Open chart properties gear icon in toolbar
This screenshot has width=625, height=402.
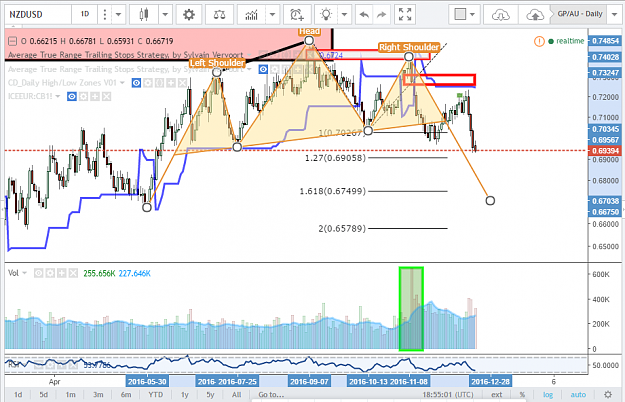(189, 15)
